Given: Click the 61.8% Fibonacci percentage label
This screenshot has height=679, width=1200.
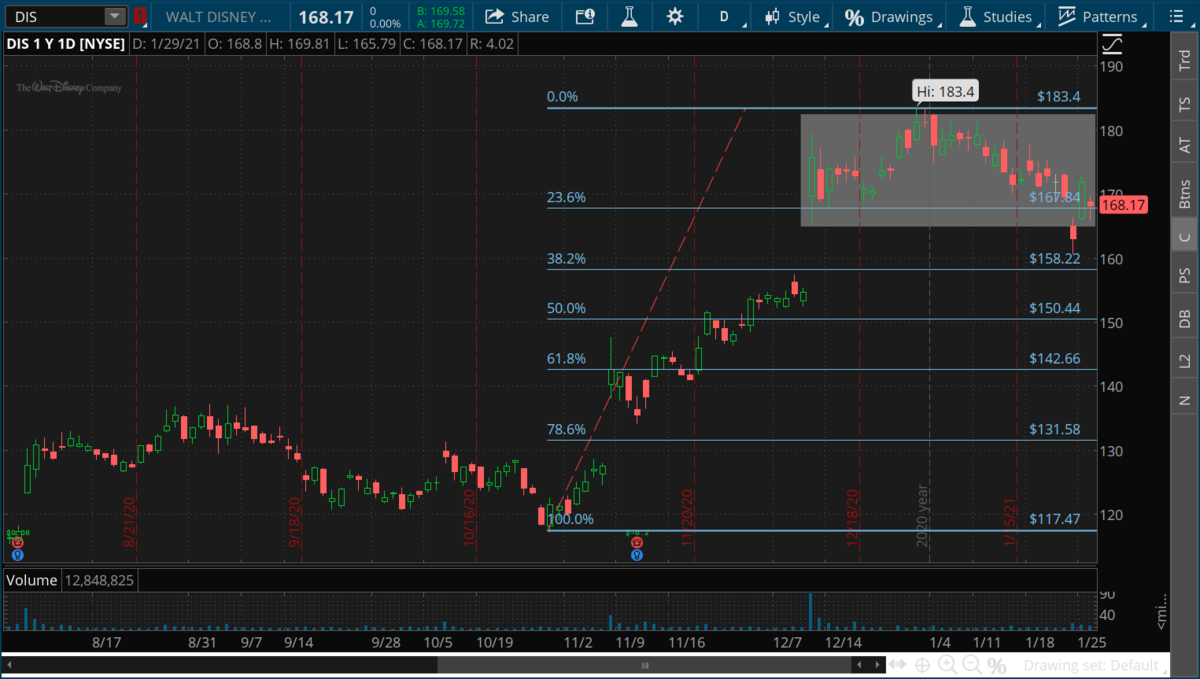Looking at the screenshot, I should coord(566,358).
